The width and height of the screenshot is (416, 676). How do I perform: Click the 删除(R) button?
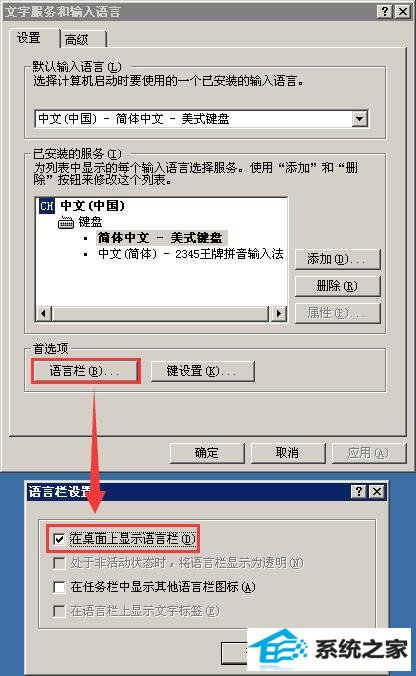pyautogui.click(x=338, y=286)
